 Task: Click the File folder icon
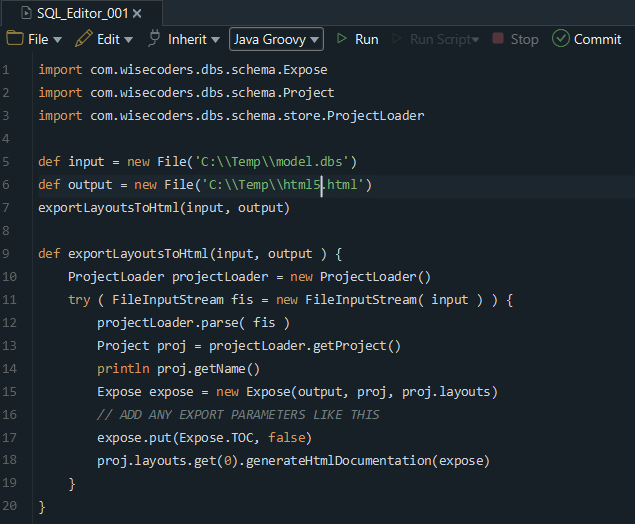pyautogui.click(x=15, y=38)
